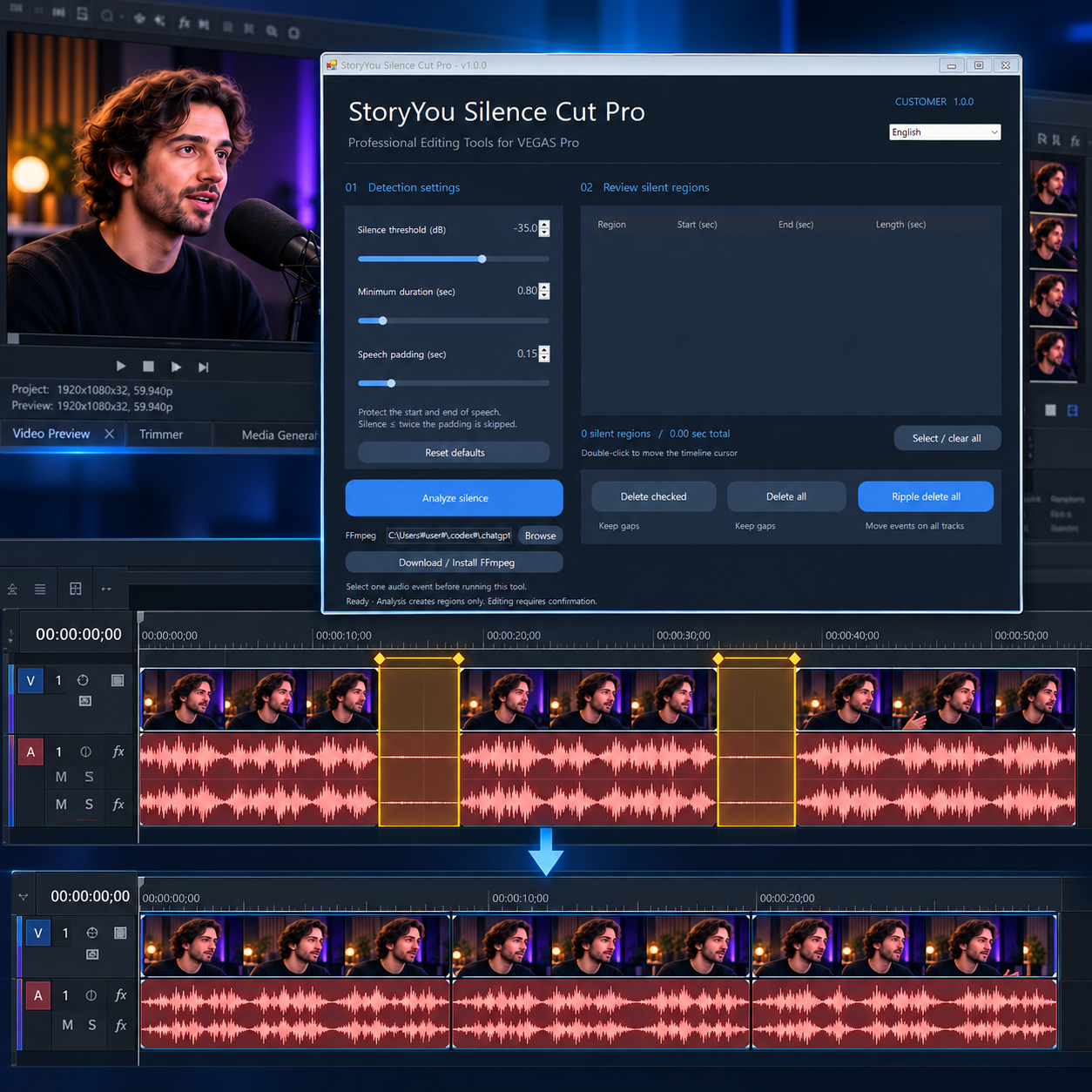Select the V video track button, lower timeline

37,934
